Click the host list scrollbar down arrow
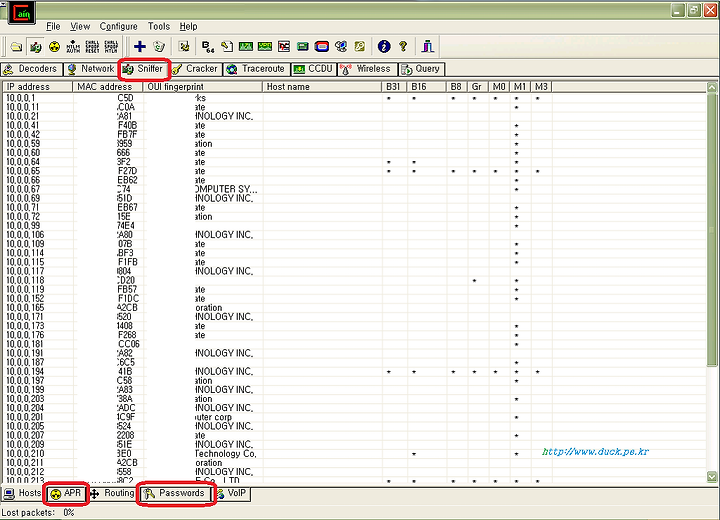The image size is (720, 520). coord(712,477)
